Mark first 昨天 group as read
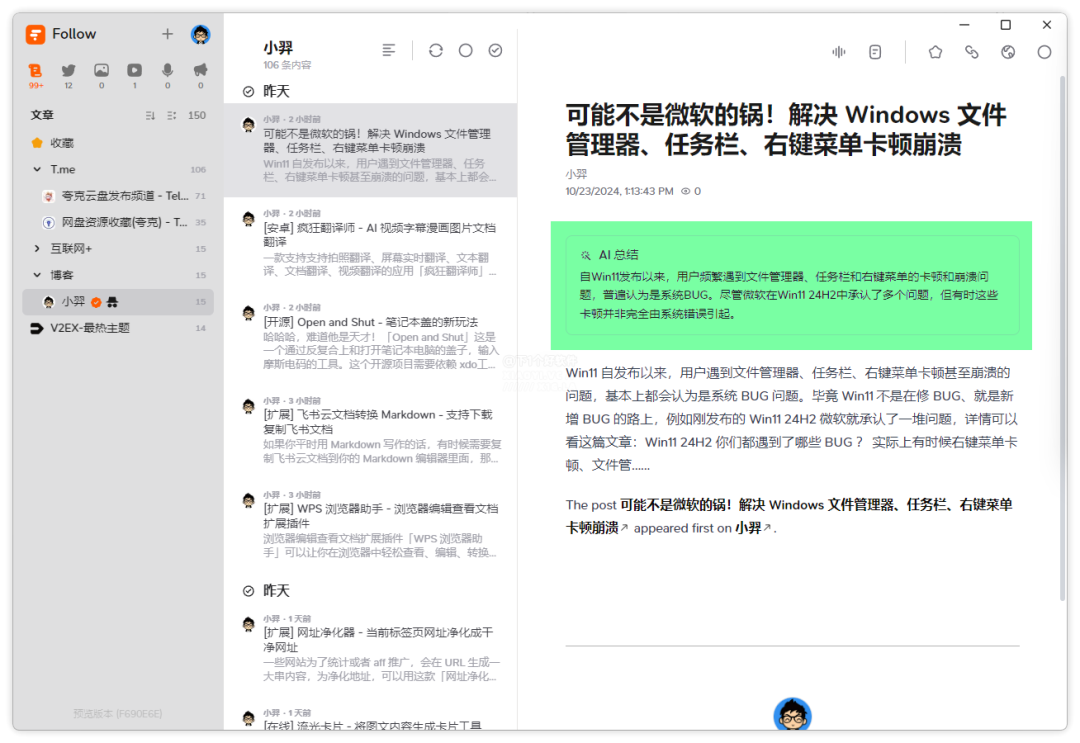The width and height of the screenshot is (1080, 743). coord(249,92)
